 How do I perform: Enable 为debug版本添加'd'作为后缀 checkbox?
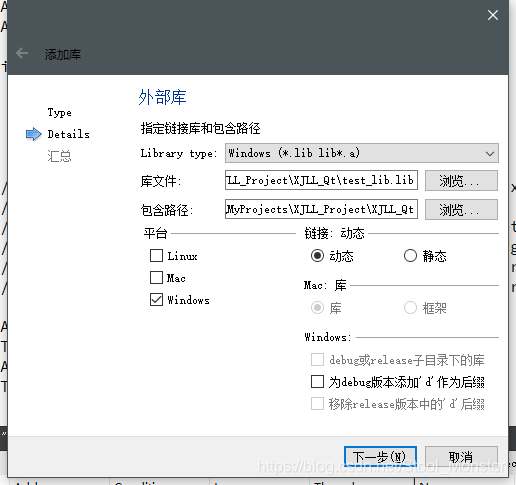[317, 381]
